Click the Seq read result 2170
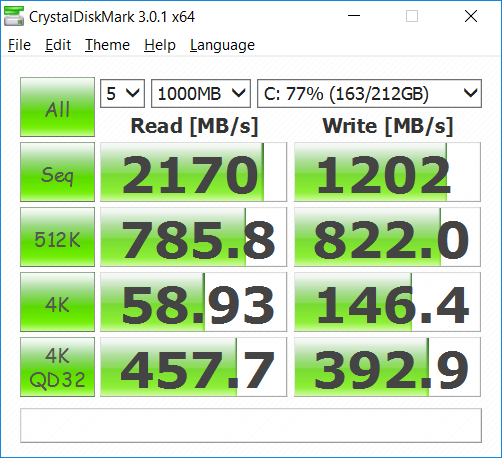 coord(193,172)
